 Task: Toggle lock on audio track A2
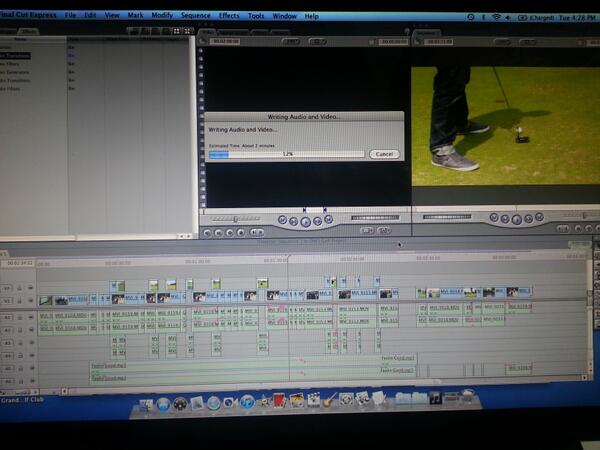[20, 330]
